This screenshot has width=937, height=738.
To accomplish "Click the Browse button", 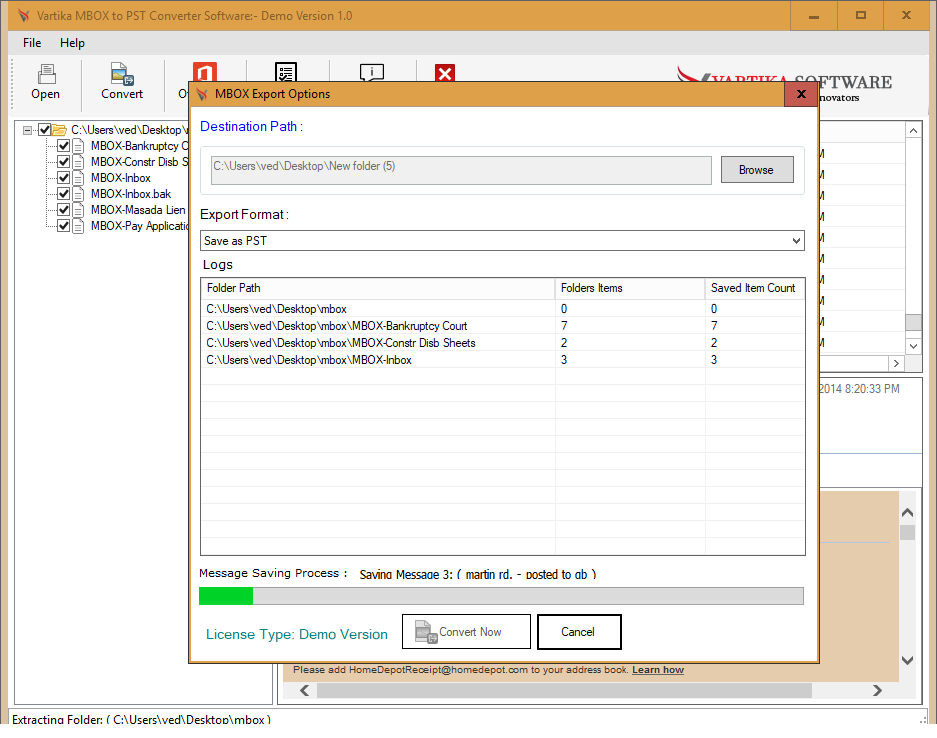I will point(757,170).
